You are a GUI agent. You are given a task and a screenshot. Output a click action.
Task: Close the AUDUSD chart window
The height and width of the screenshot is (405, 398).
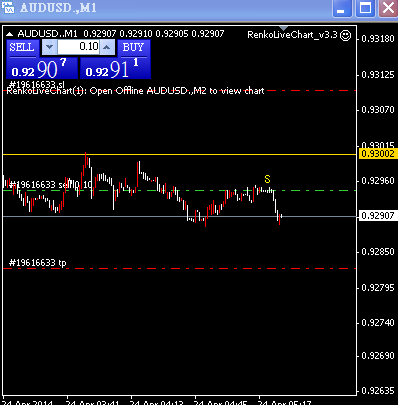tap(388, 8)
